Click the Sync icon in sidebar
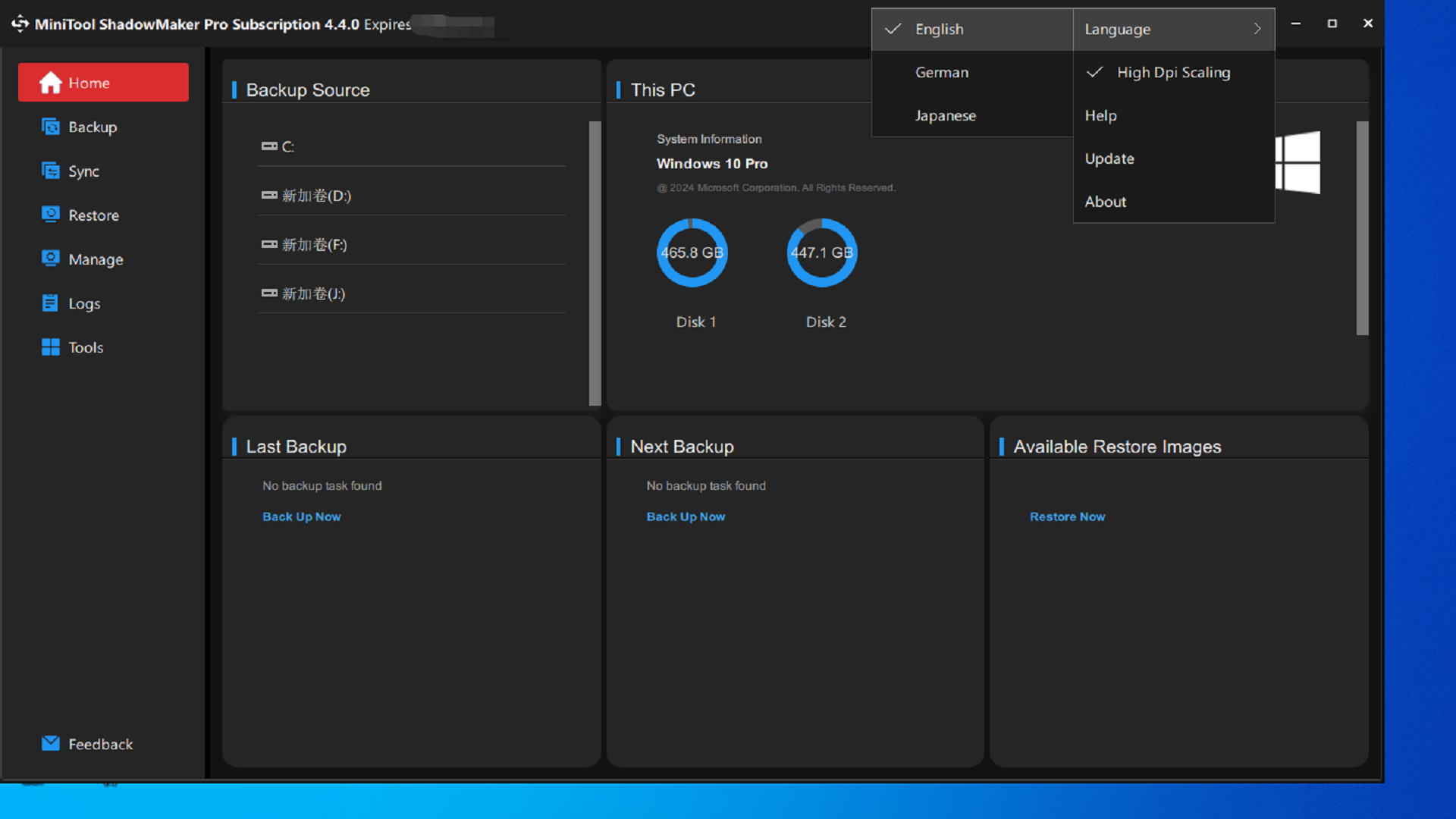 click(x=50, y=171)
